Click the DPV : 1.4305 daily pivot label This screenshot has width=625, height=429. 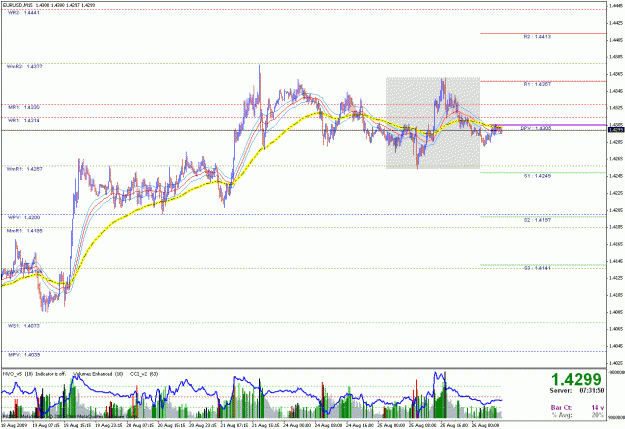click(536, 128)
